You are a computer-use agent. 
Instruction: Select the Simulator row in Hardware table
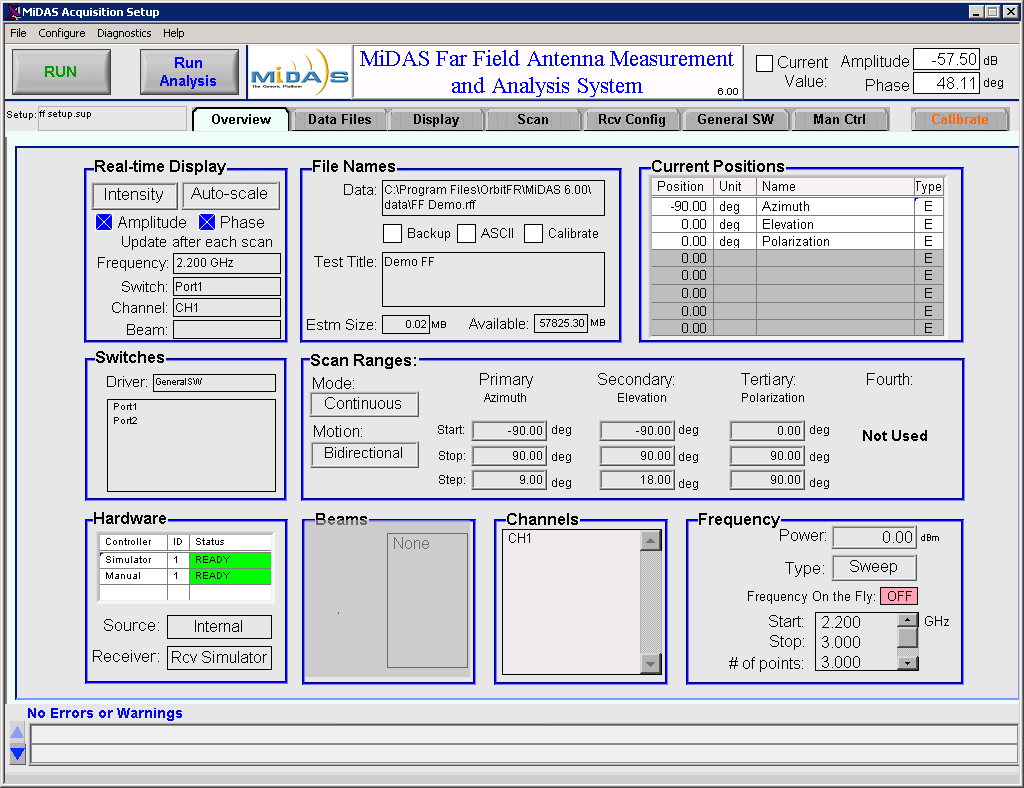[x=185, y=560]
